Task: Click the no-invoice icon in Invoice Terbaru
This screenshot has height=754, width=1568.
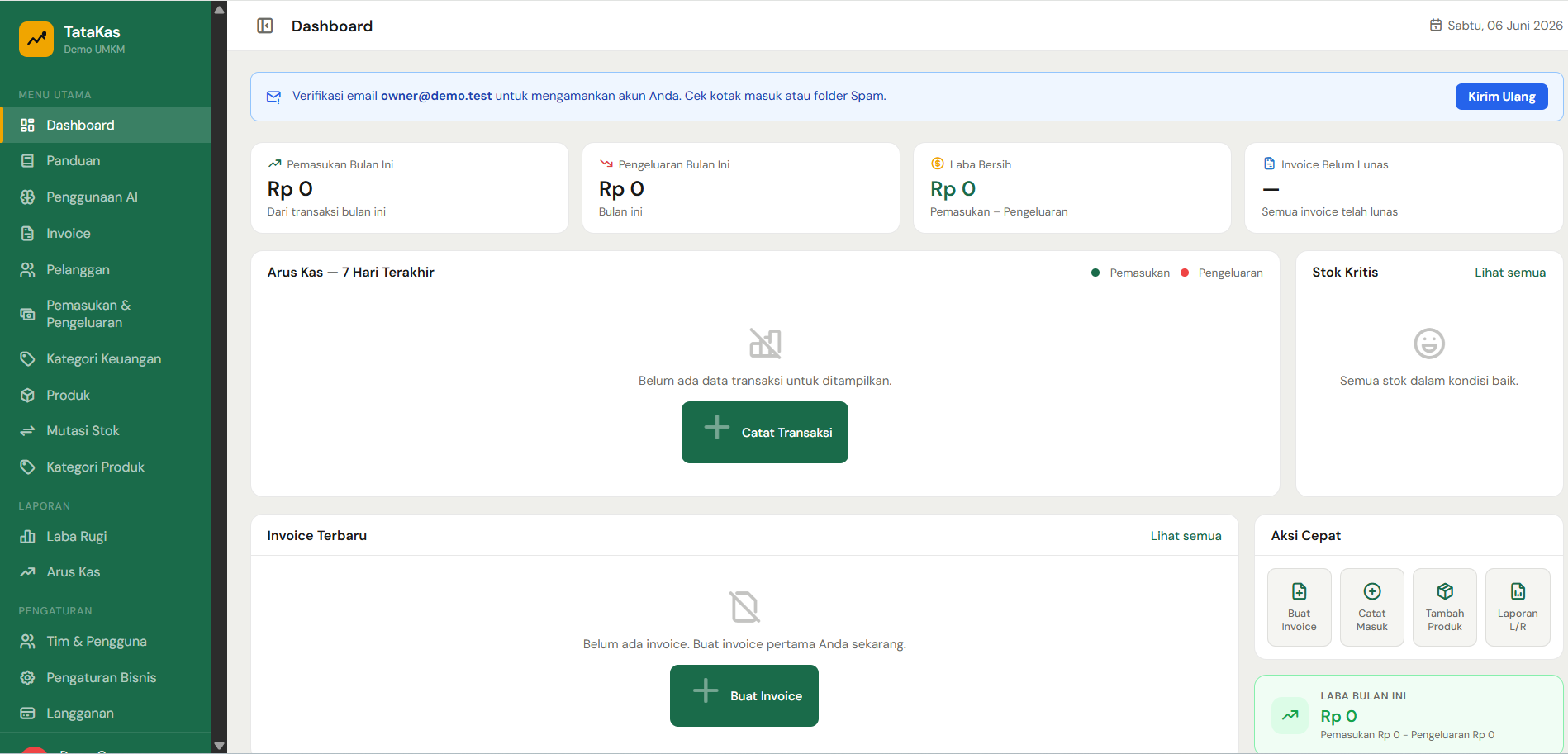Action: pos(744,606)
